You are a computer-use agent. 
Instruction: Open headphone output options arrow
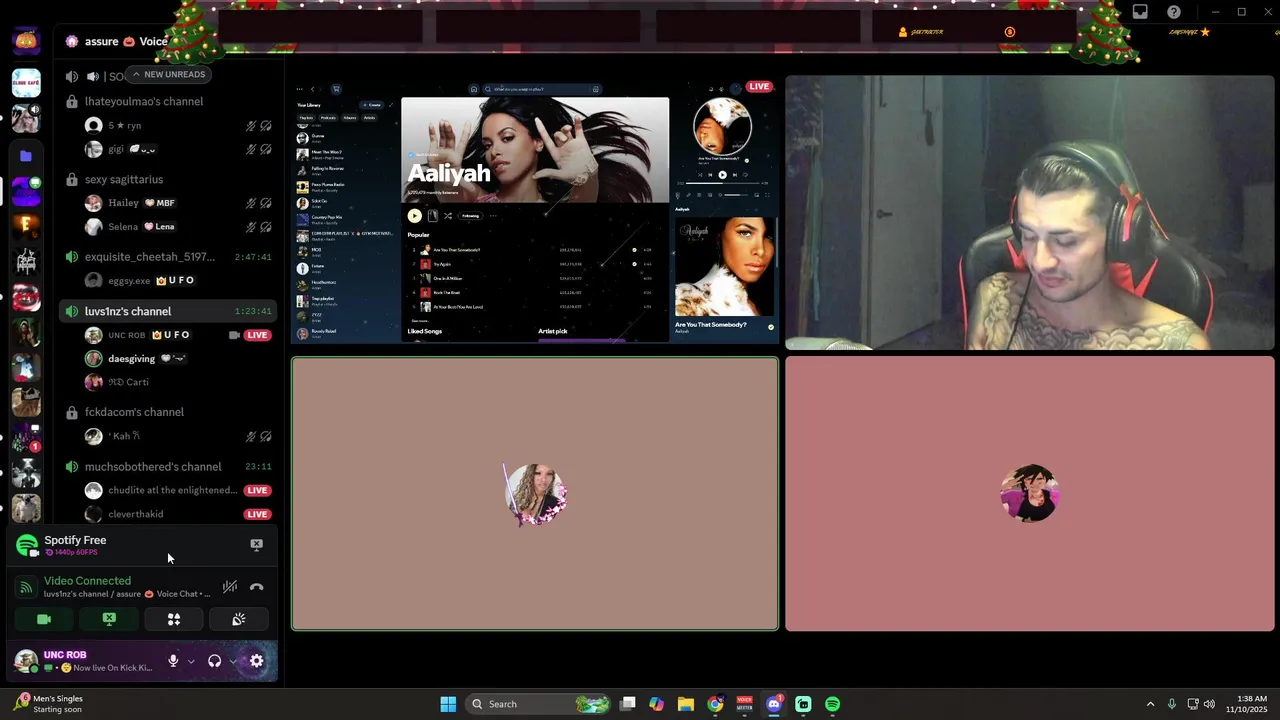(x=233, y=661)
